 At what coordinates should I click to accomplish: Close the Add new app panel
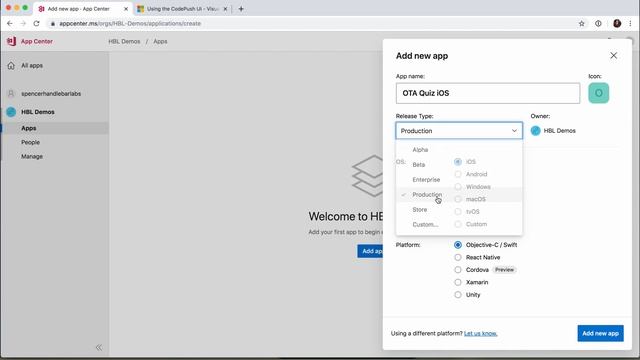[x=613, y=56]
